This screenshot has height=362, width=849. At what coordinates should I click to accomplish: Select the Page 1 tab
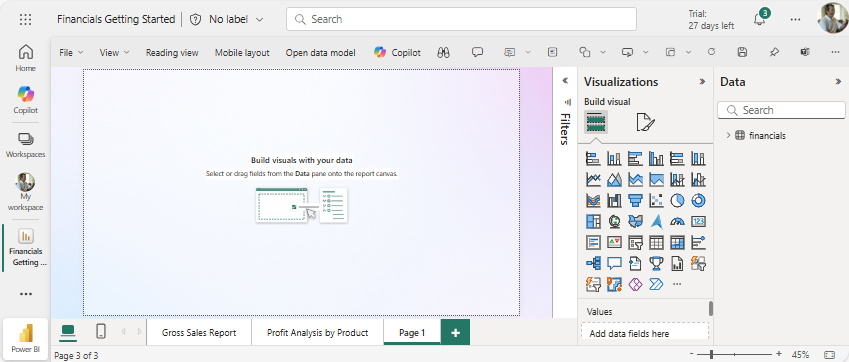pos(412,332)
